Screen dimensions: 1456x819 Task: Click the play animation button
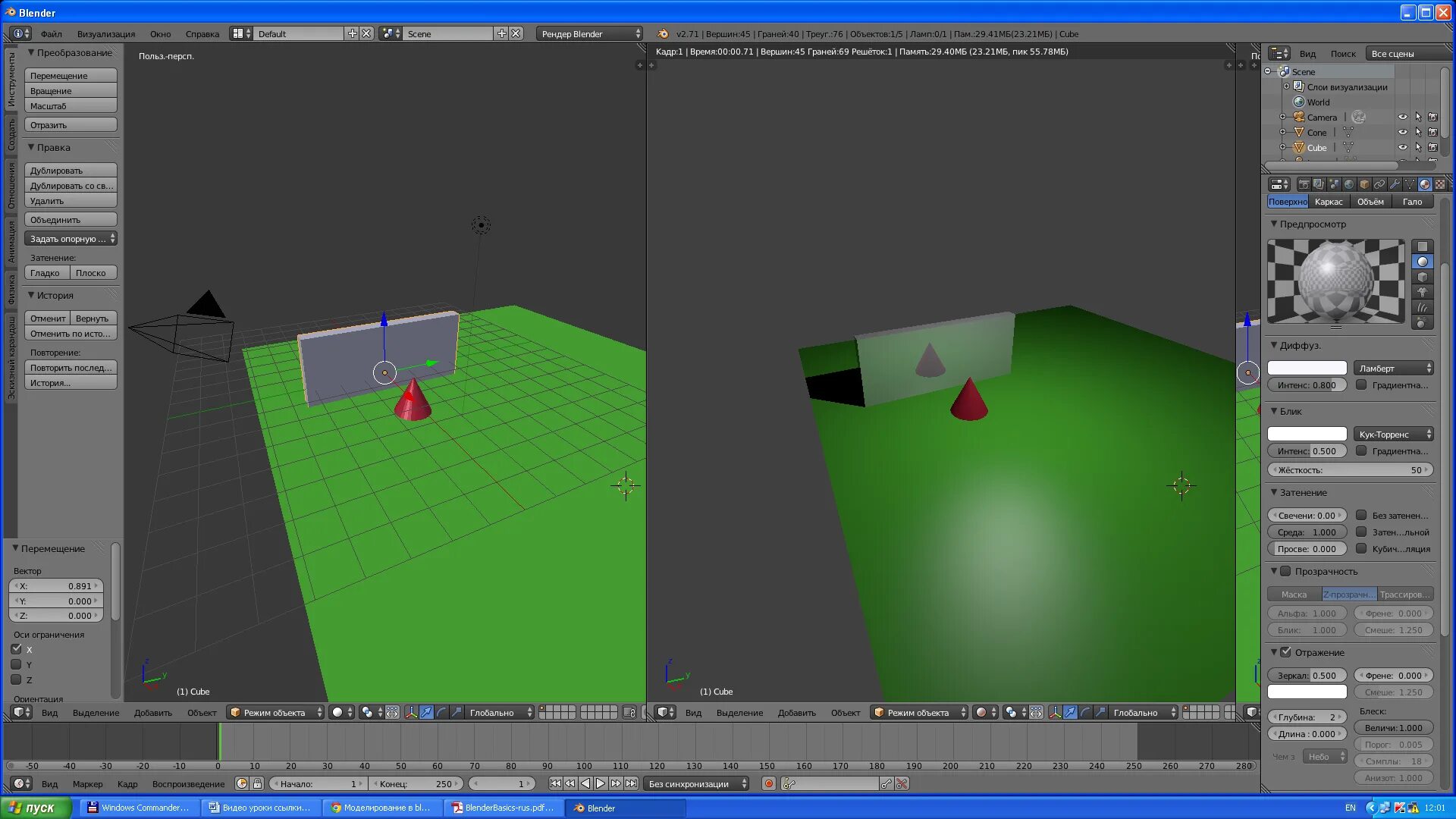601,783
